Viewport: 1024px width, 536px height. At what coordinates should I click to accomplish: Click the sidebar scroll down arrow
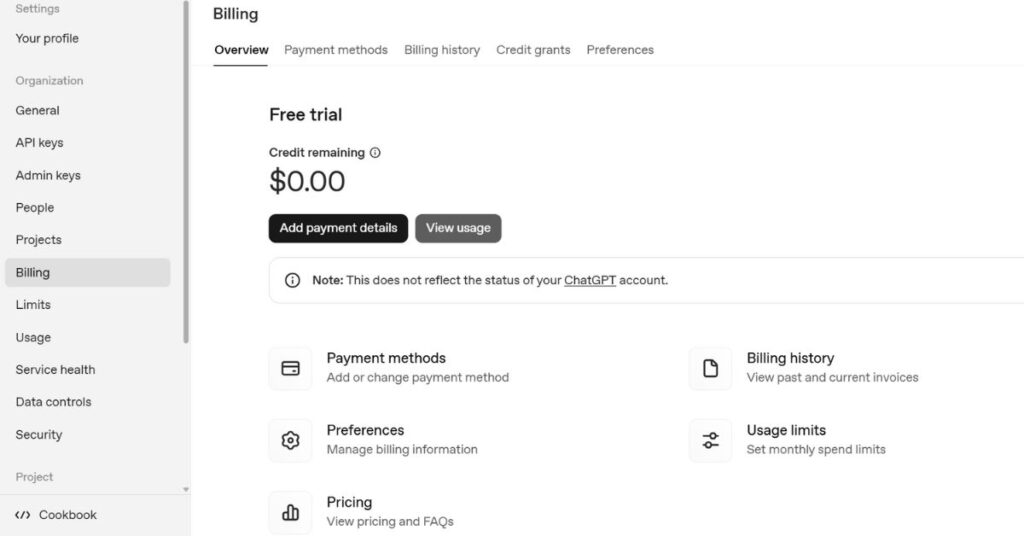(x=185, y=489)
